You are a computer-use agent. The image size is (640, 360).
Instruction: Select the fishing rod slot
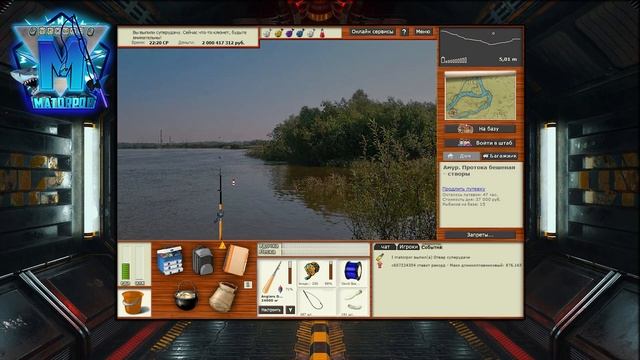[273, 278]
